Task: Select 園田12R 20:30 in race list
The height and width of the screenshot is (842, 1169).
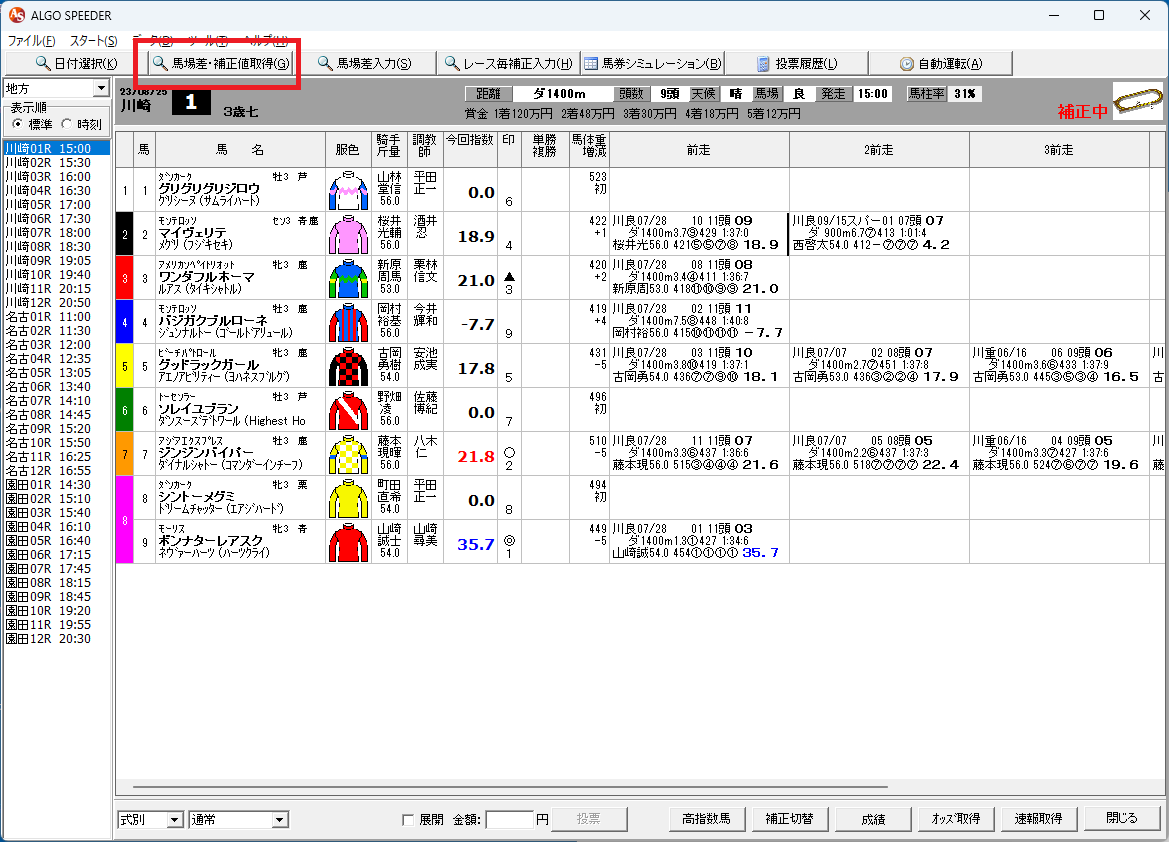Action: click(x=57, y=638)
